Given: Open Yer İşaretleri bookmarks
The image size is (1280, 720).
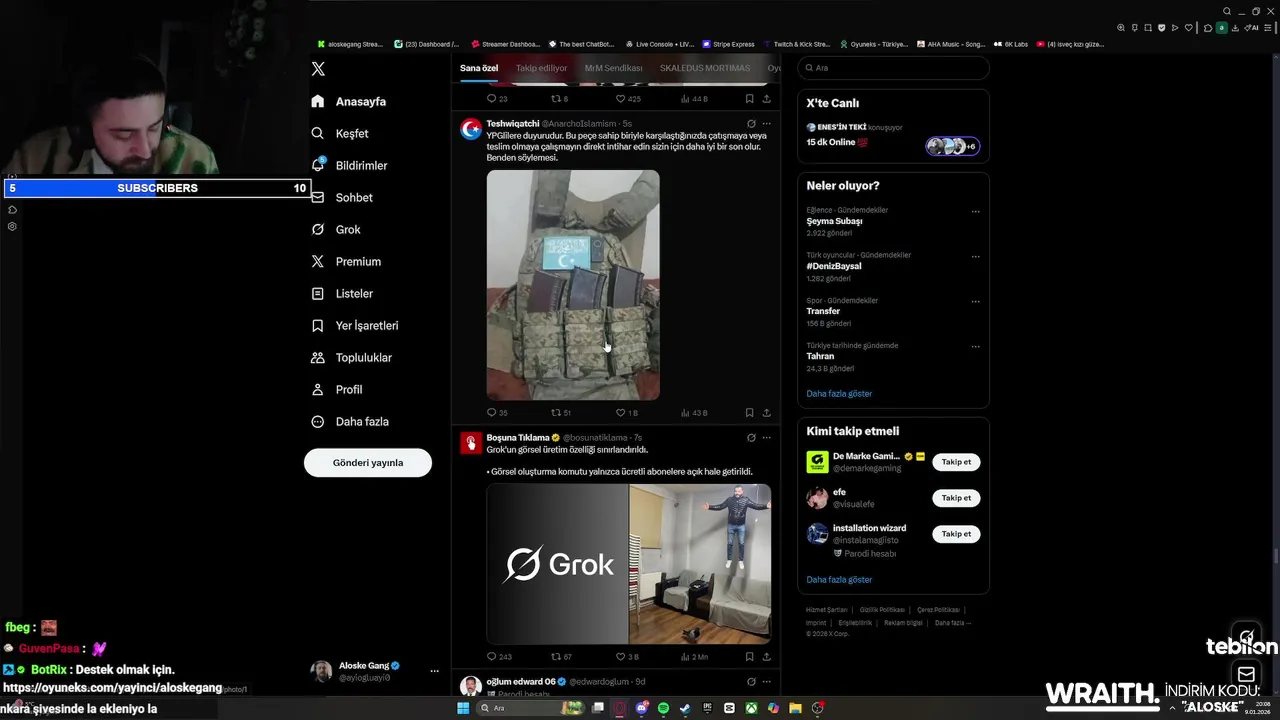Looking at the screenshot, I should pyautogui.click(x=355, y=325).
